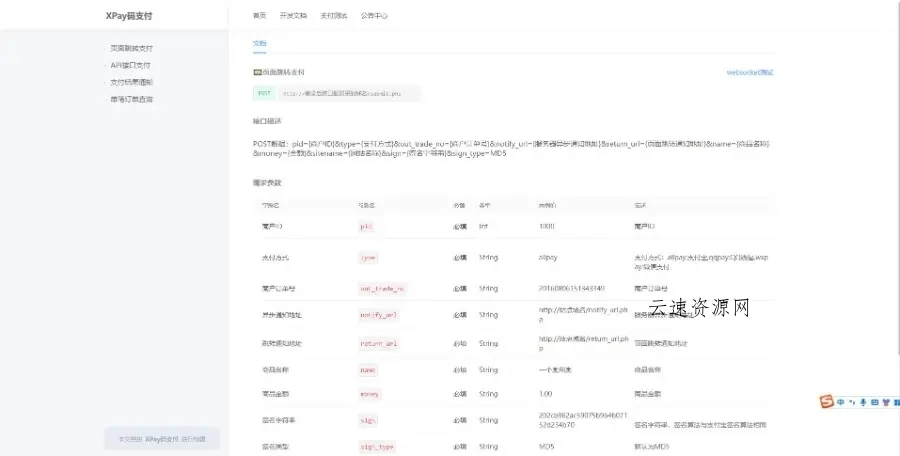Click the submit.php request URL box
The image size is (900, 456).
click(348, 93)
